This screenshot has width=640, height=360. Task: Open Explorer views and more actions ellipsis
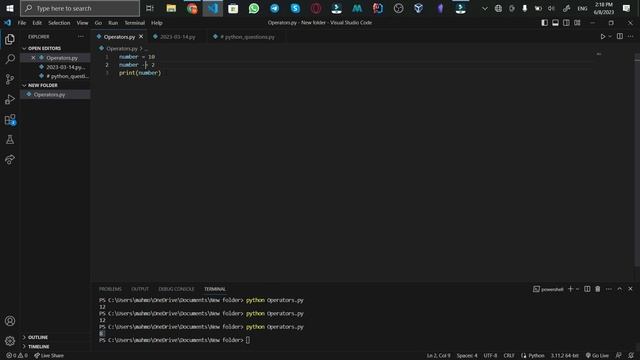[81, 36]
